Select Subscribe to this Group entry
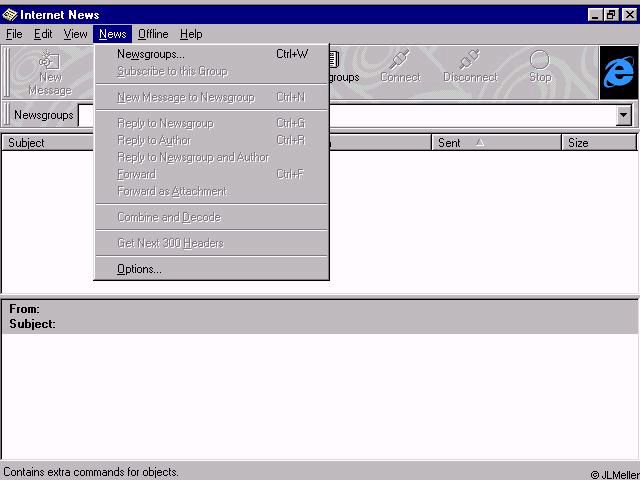The height and width of the screenshot is (480, 640). (211, 71)
